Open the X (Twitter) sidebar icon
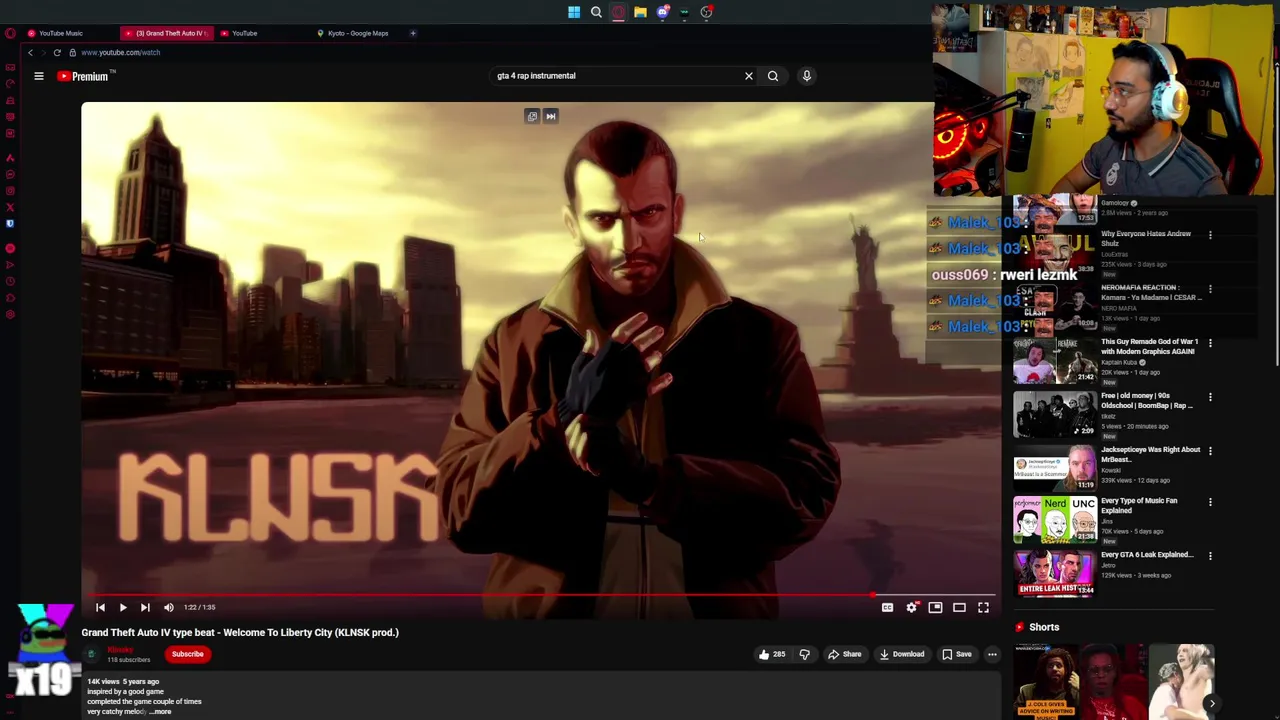1280x720 pixels. pos(10,207)
